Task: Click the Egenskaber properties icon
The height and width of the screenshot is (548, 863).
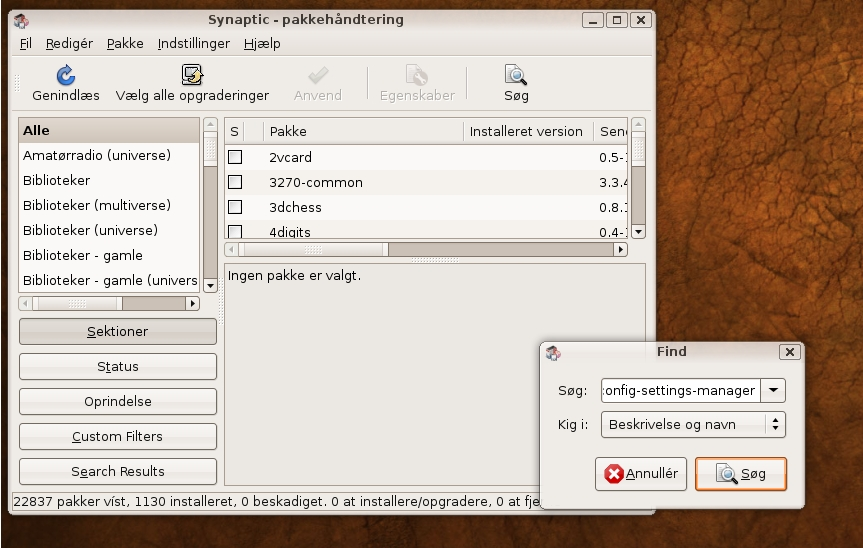Action: 417,75
